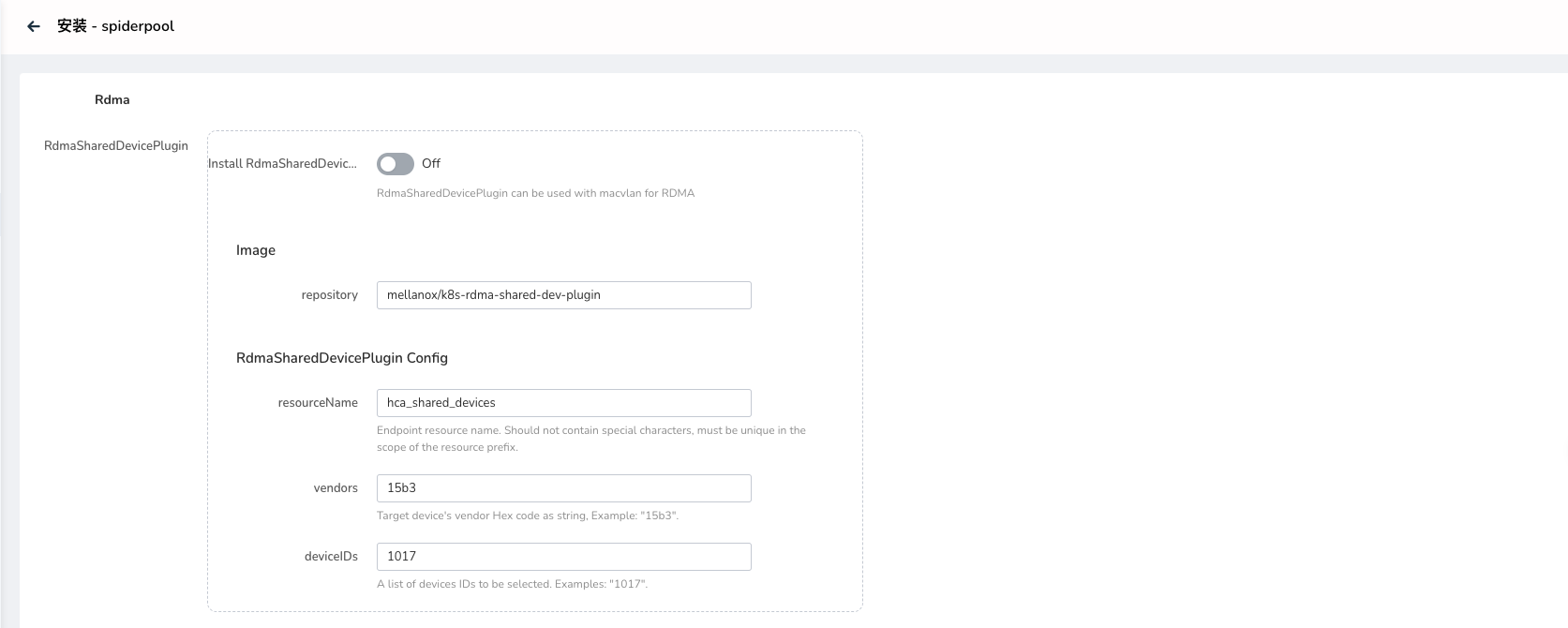Screen dimensions: 1568x628
Task: Click the 'resourceName' field label
Action: tap(317, 403)
